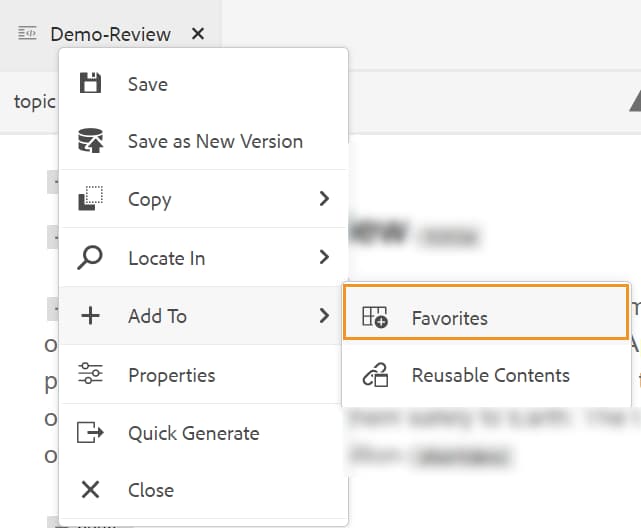Close the Demo-Review tab with X
The width and height of the screenshot is (641, 528).
(198, 34)
